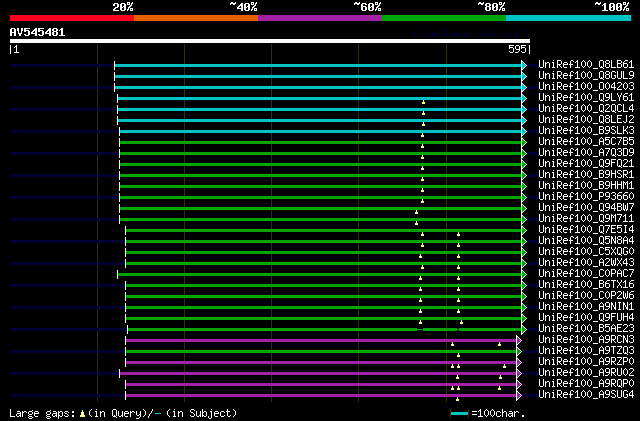
Task: Select the UniRef100_B9HHM1 subject name
Action: [x=586, y=186]
